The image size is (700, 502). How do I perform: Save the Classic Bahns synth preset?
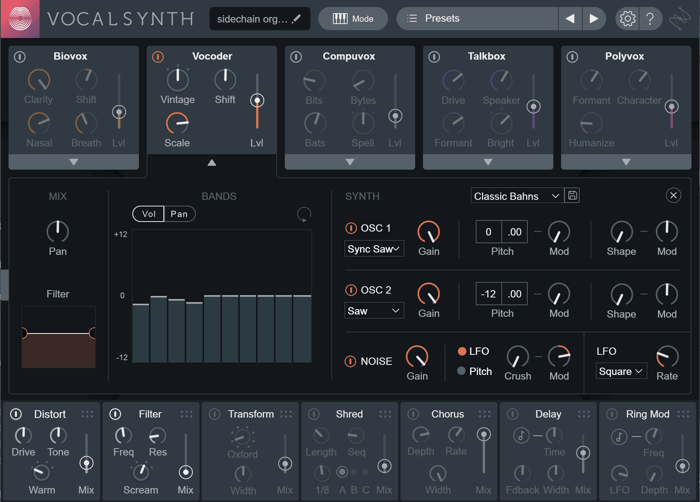(572, 196)
